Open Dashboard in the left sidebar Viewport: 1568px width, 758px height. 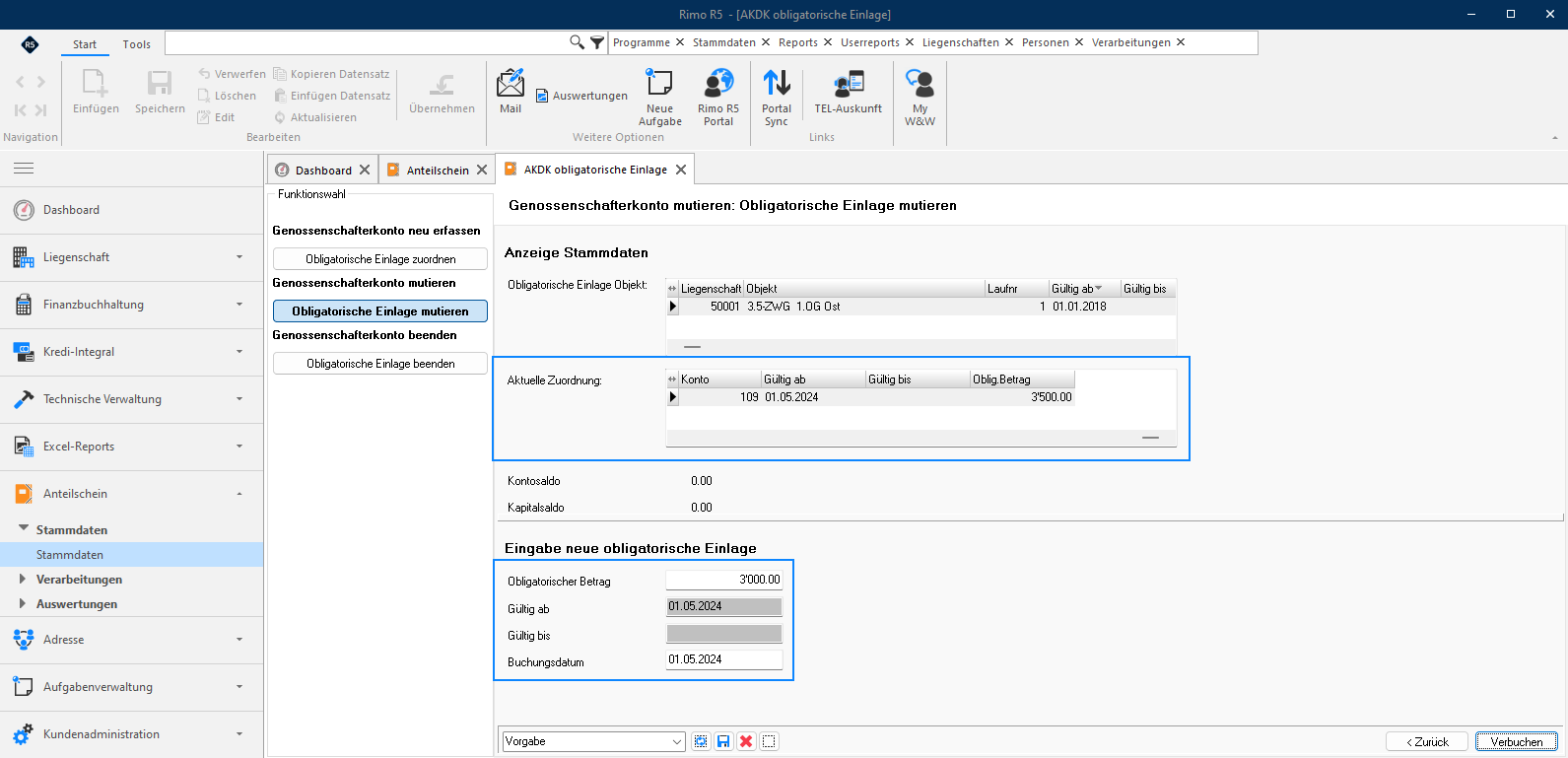click(132, 210)
